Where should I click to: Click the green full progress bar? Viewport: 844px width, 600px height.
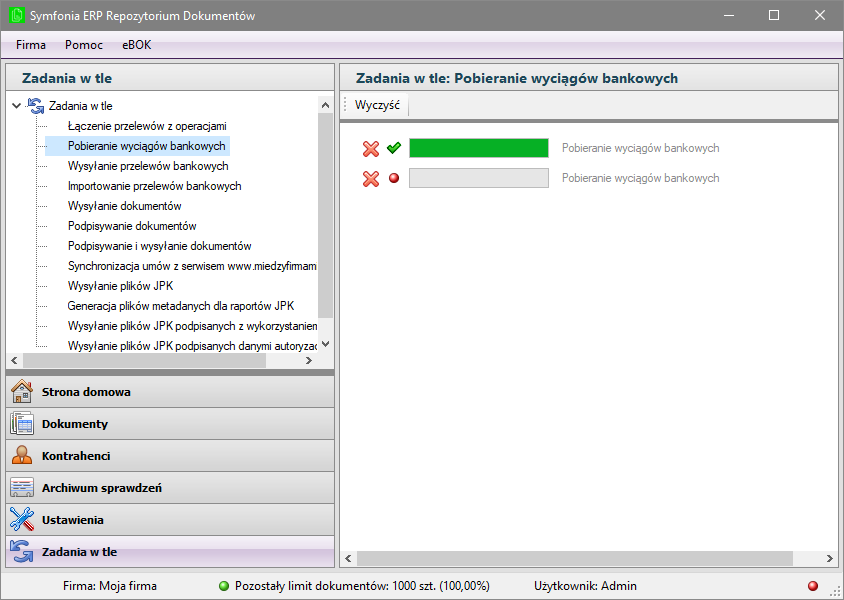point(479,148)
